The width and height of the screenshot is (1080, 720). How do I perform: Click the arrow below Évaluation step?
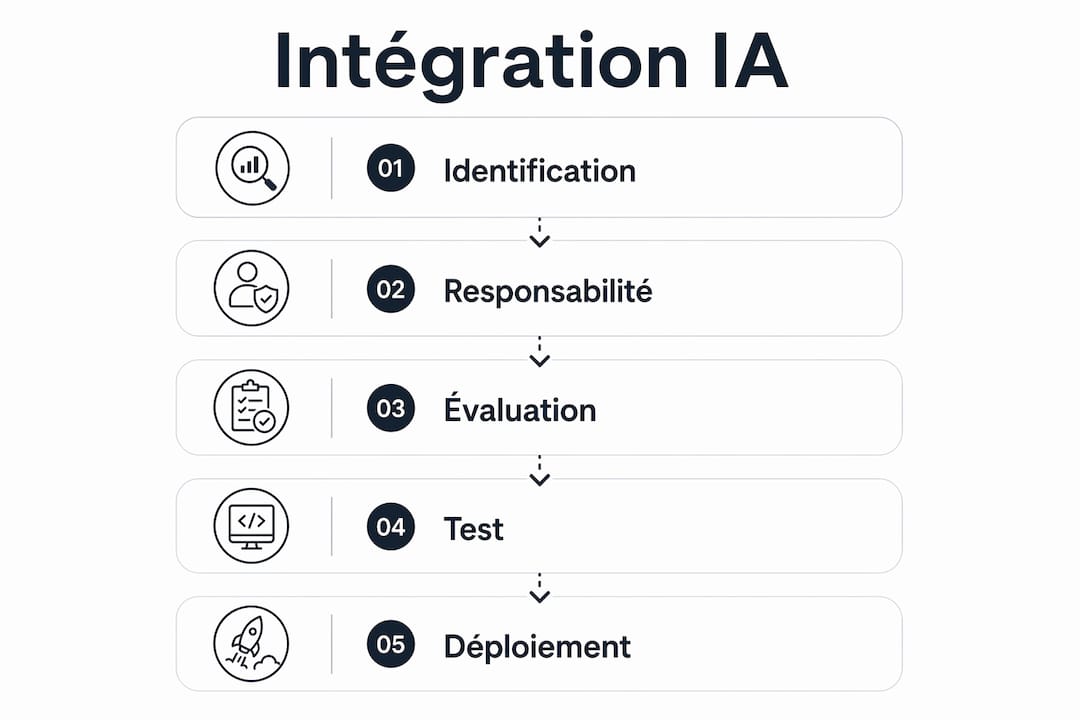[x=539, y=471]
